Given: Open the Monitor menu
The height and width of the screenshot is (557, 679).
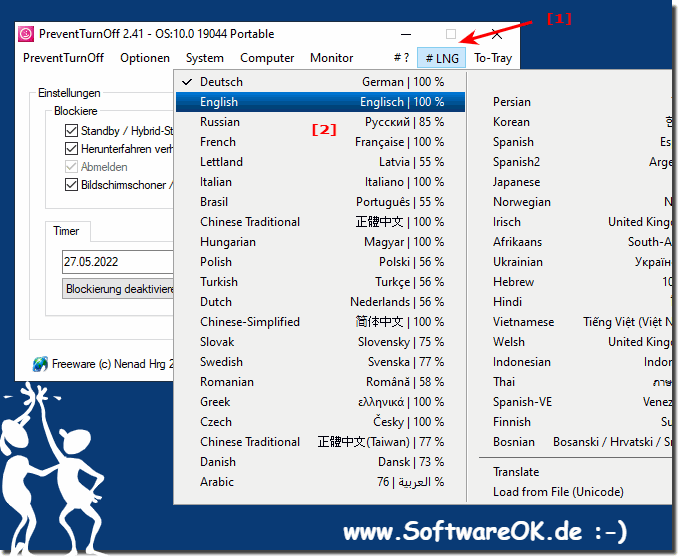Looking at the screenshot, I should [x=332, y=58].
